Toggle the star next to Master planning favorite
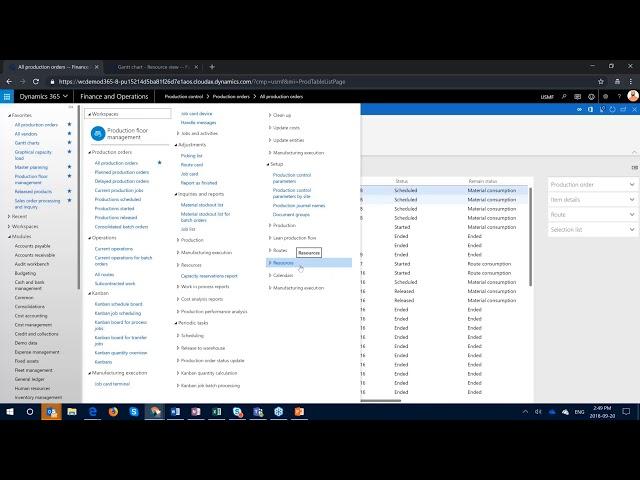The height and width of the screenshot is (480, 640). [x=69, y=167]
